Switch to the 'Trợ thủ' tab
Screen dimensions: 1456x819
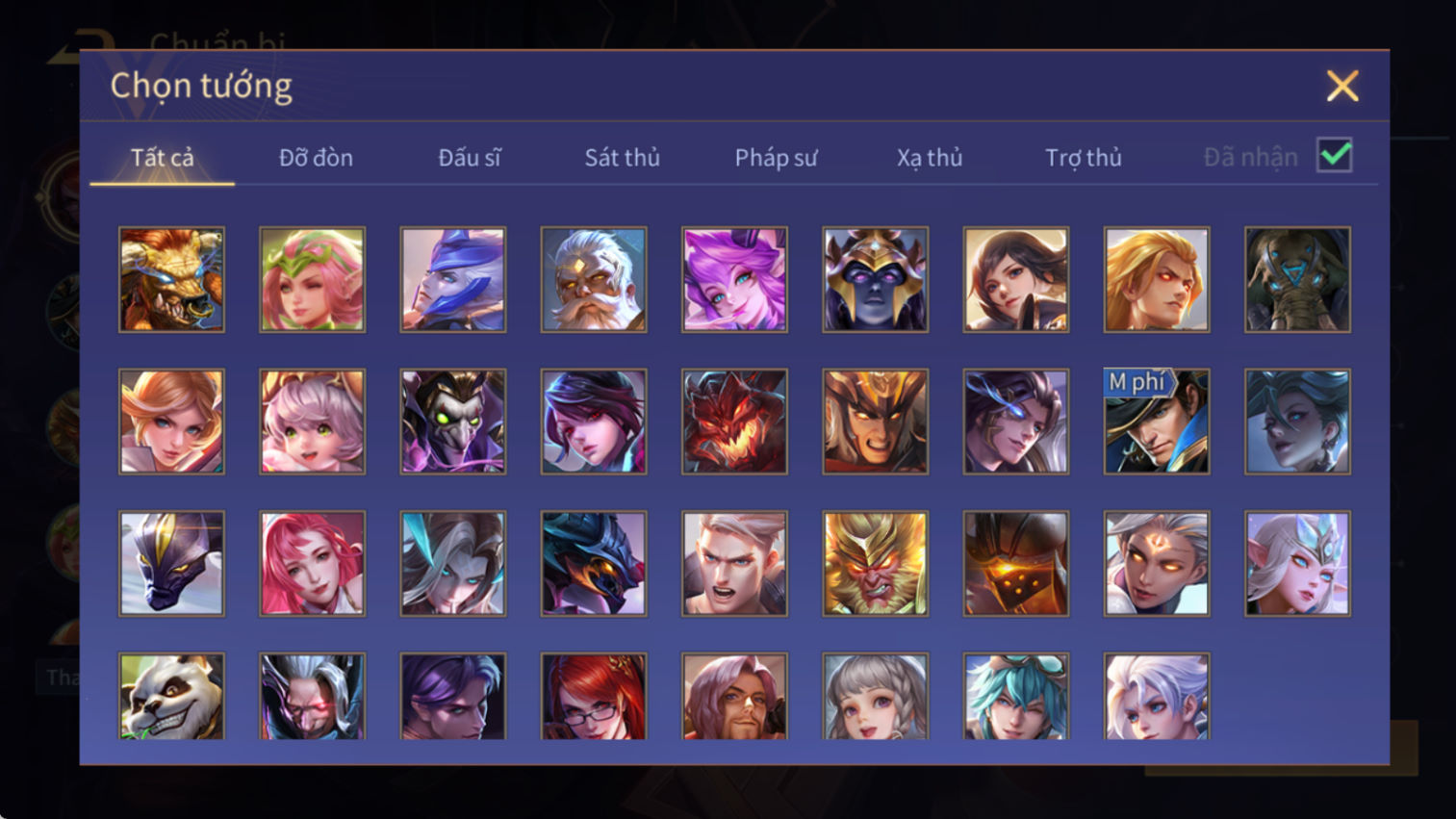pos(1084,158)
